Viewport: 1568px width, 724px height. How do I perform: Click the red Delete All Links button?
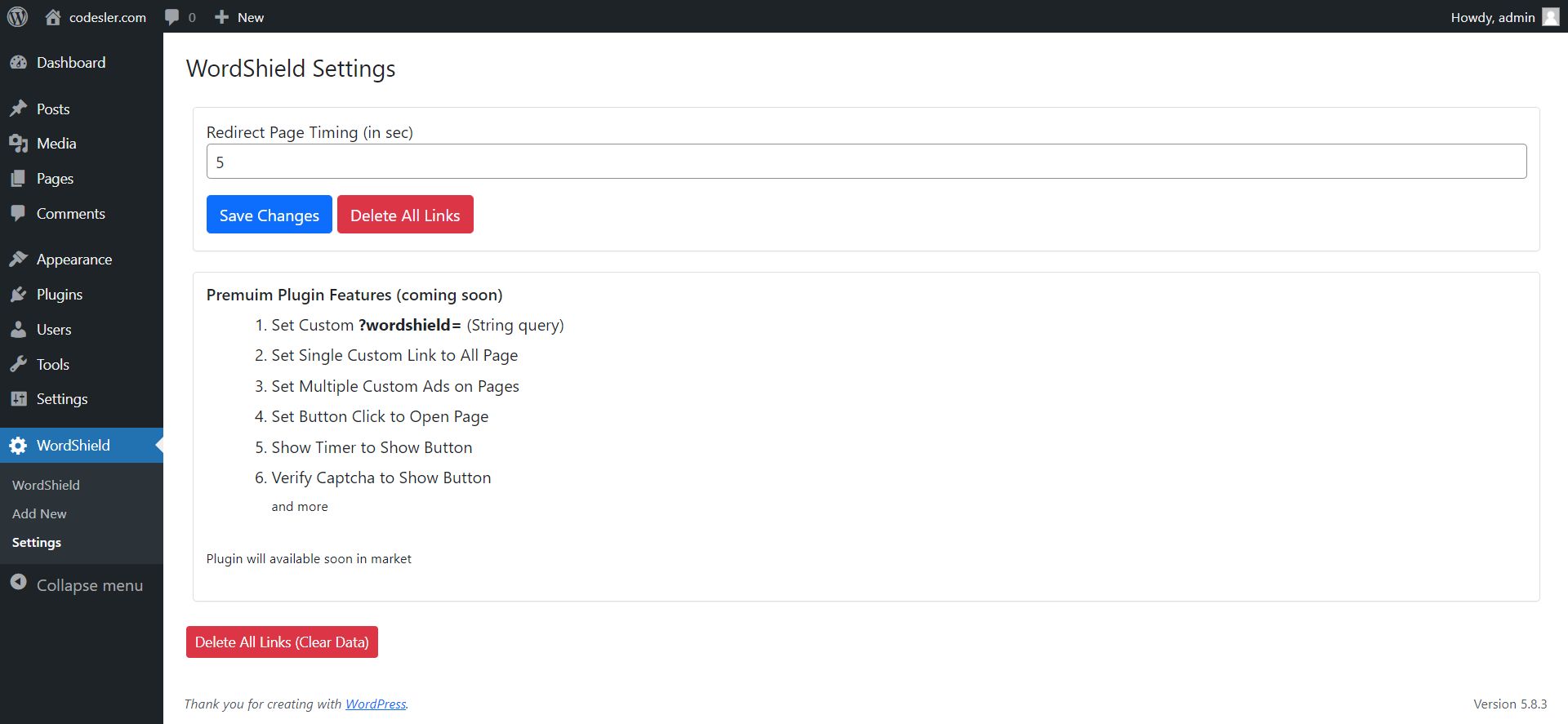405,215
